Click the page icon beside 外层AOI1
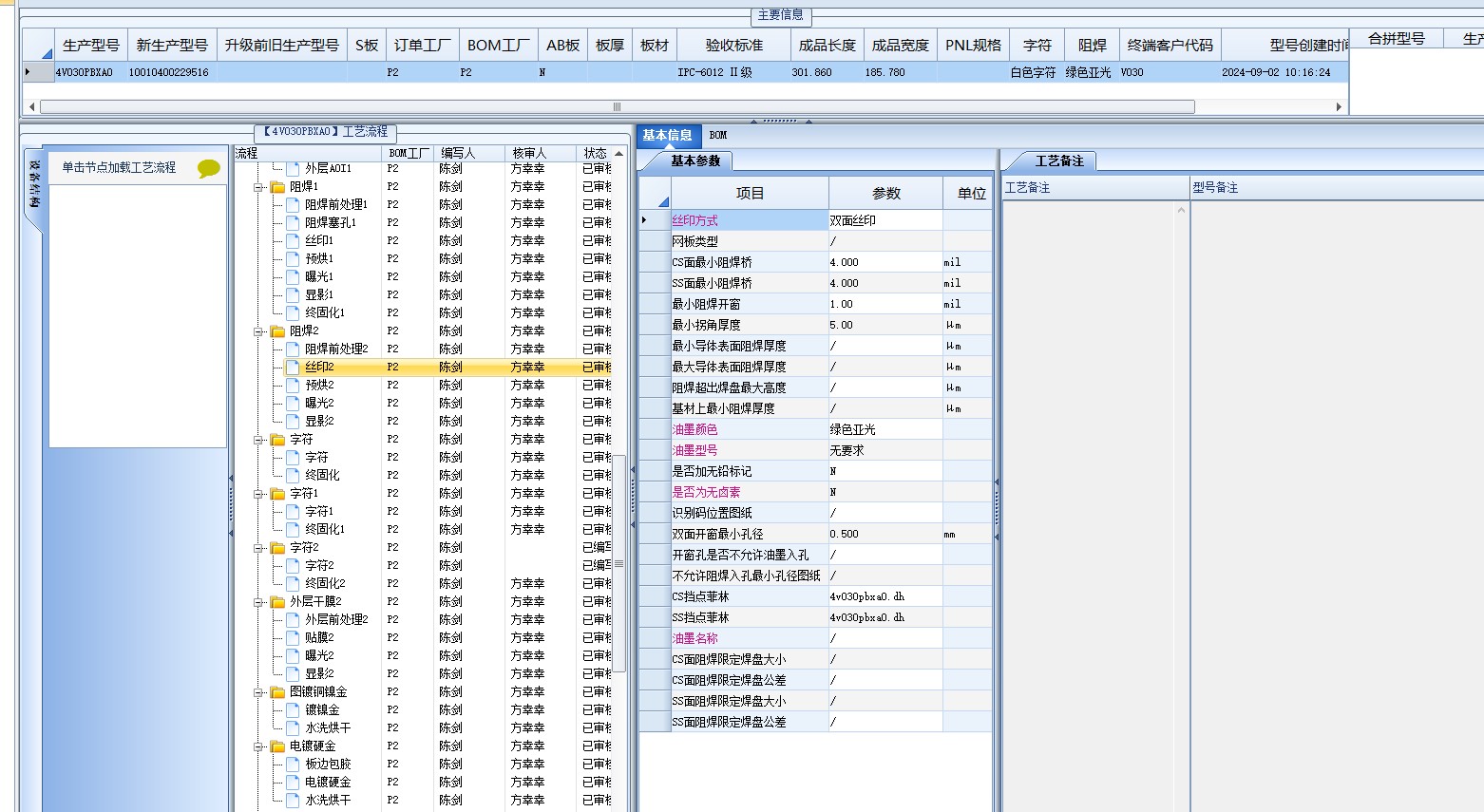This screenshot has width=1484, height=812. point(294,168)
